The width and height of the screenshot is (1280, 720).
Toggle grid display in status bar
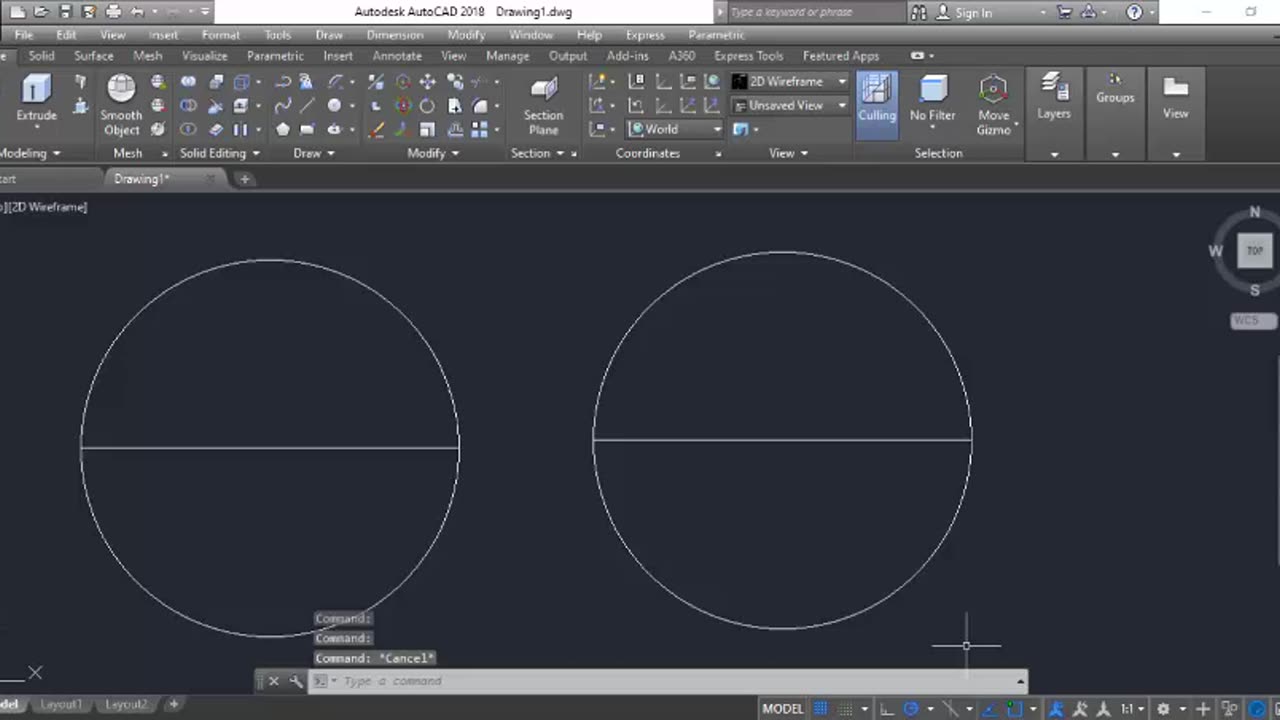[821, 709]
